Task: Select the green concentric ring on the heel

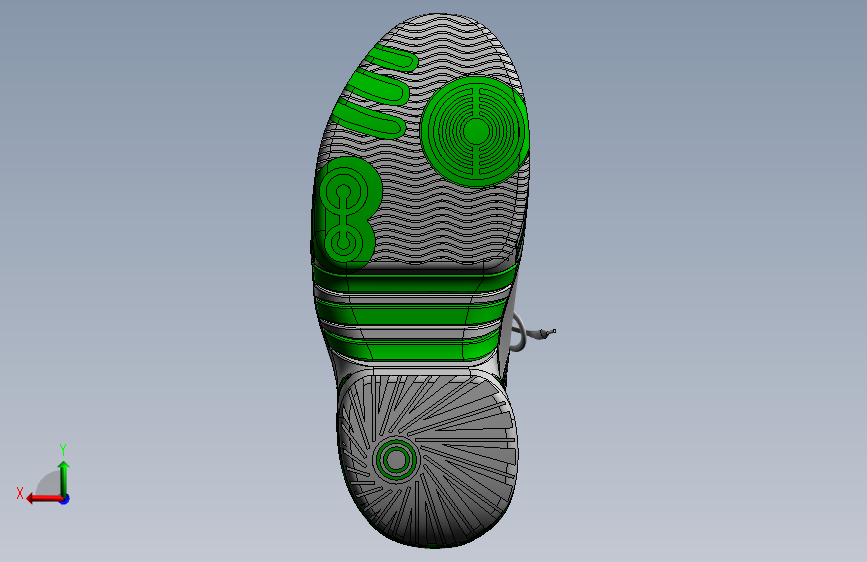Action: click(396, 460)
